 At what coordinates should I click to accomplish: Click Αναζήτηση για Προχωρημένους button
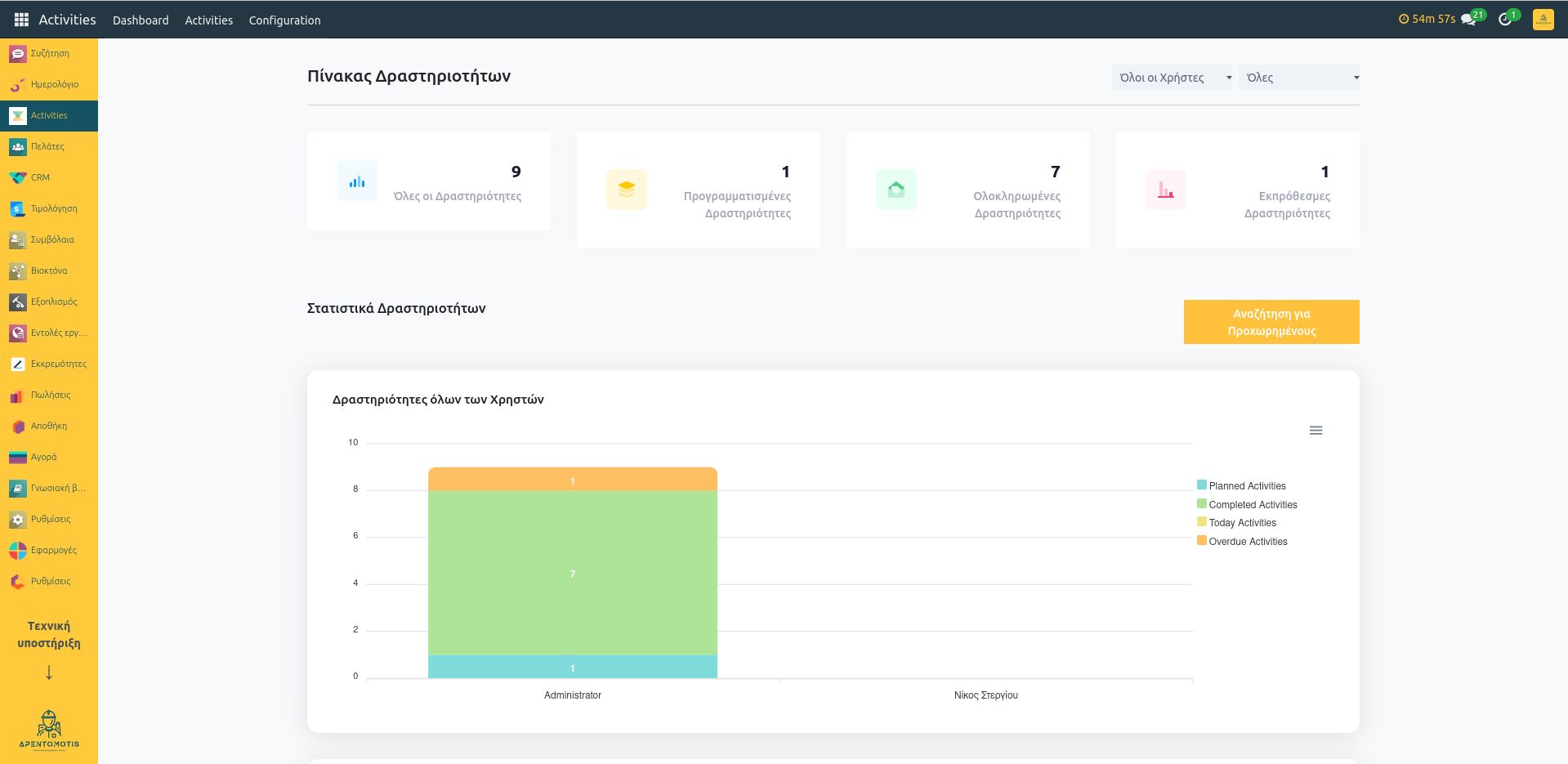click(1271, 322)
